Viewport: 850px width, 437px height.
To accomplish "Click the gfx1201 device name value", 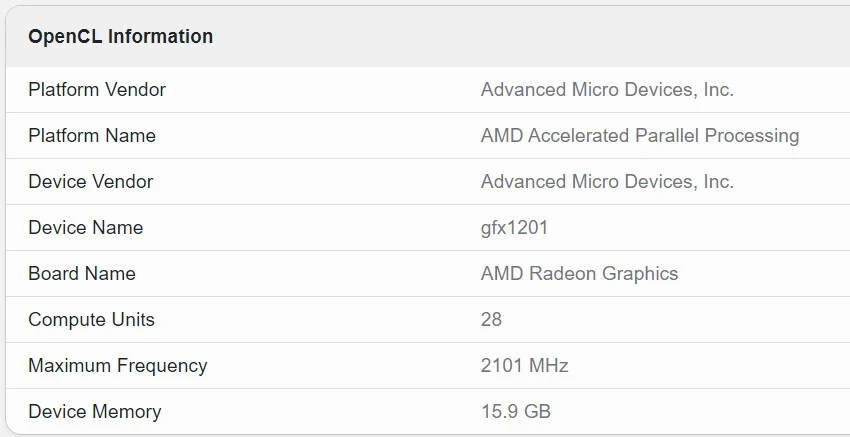I will pos(514,228).
